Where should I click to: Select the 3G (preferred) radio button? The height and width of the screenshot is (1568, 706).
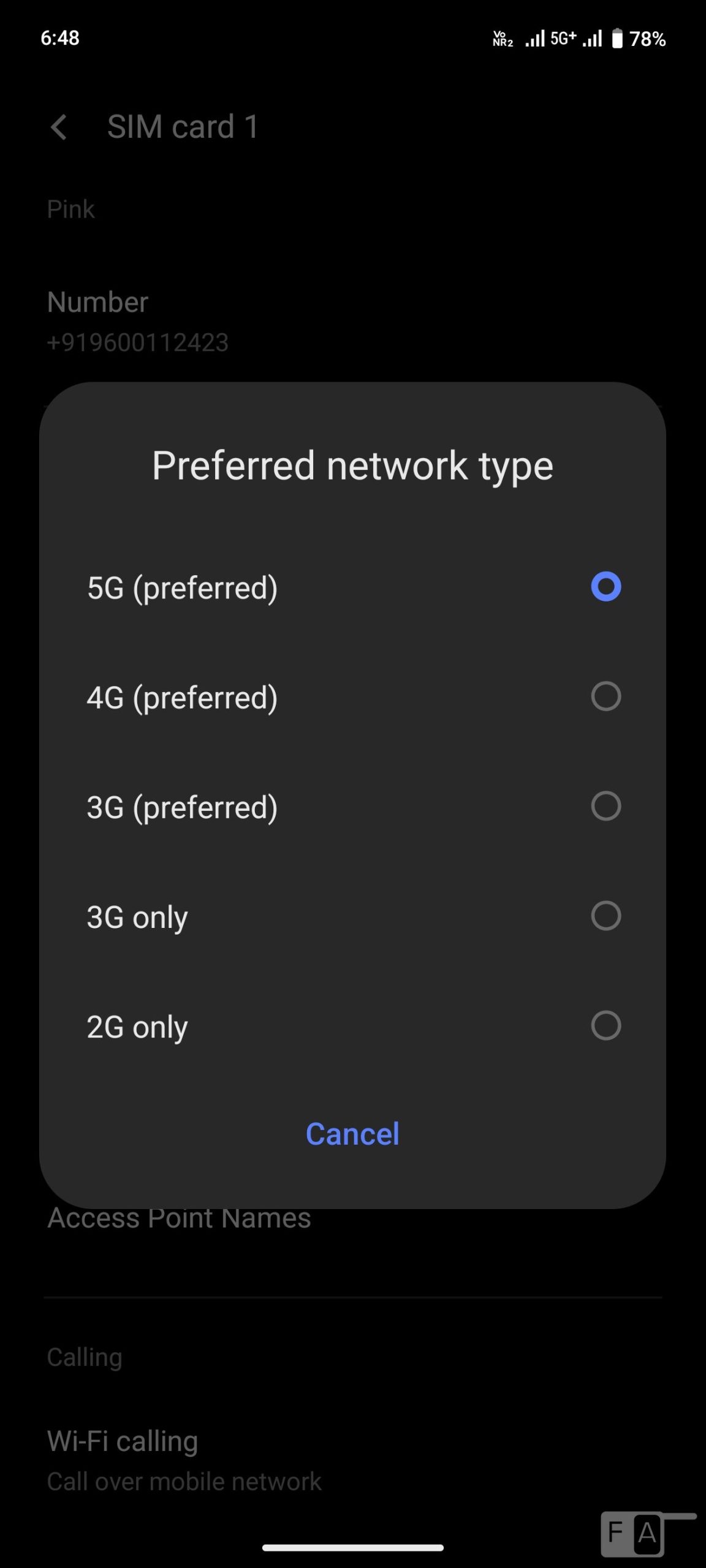605,806
